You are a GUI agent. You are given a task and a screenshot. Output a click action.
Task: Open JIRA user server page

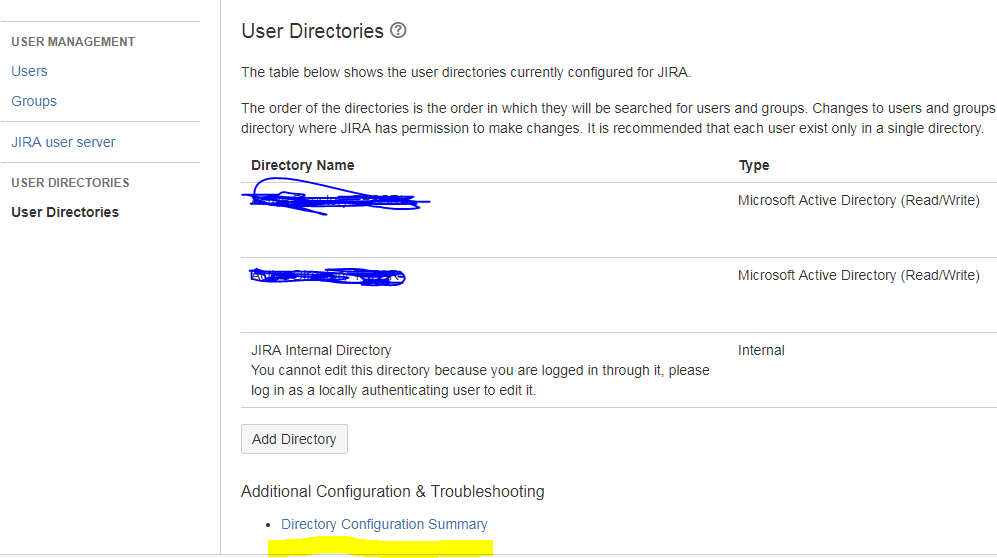point(63,142)
